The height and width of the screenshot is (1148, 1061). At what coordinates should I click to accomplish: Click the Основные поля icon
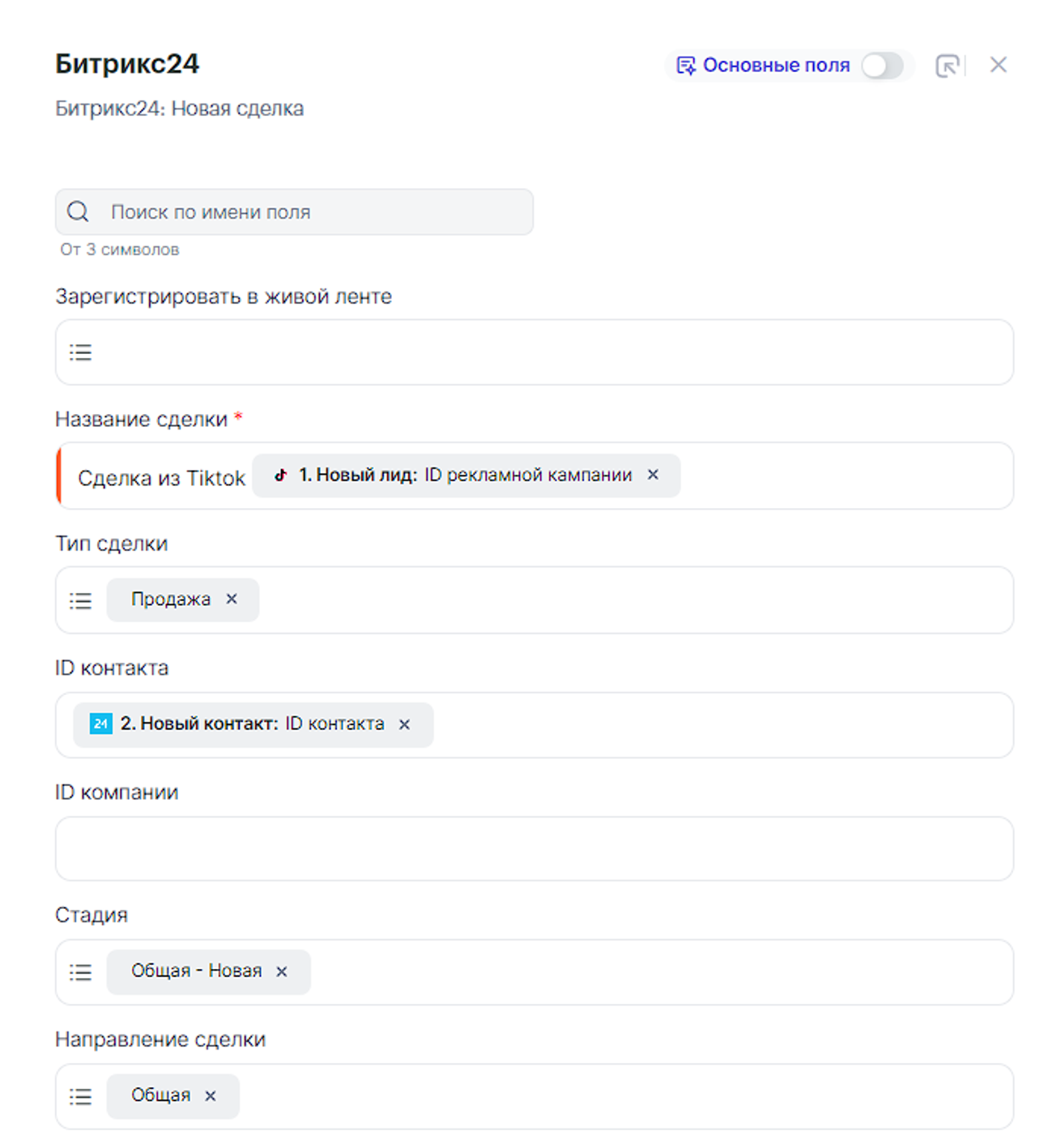685,66
